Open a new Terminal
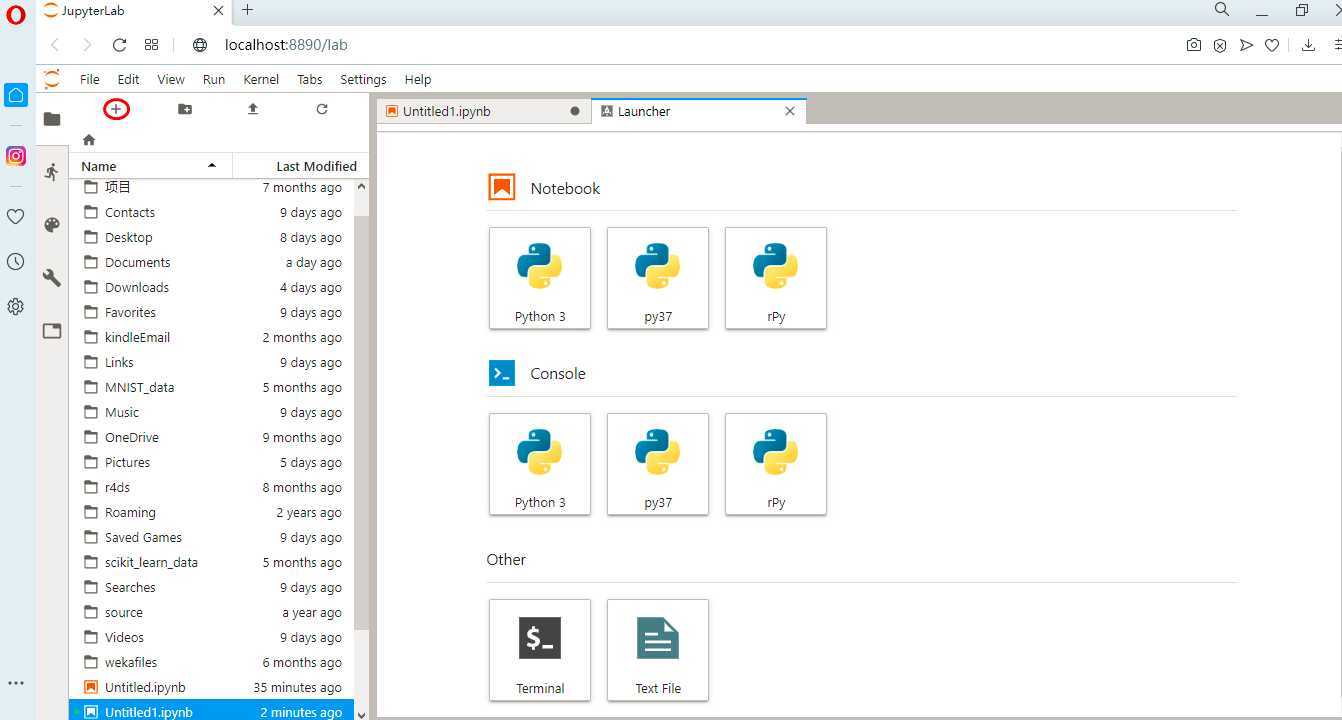 pyautogui.click(x=540, y=650)
